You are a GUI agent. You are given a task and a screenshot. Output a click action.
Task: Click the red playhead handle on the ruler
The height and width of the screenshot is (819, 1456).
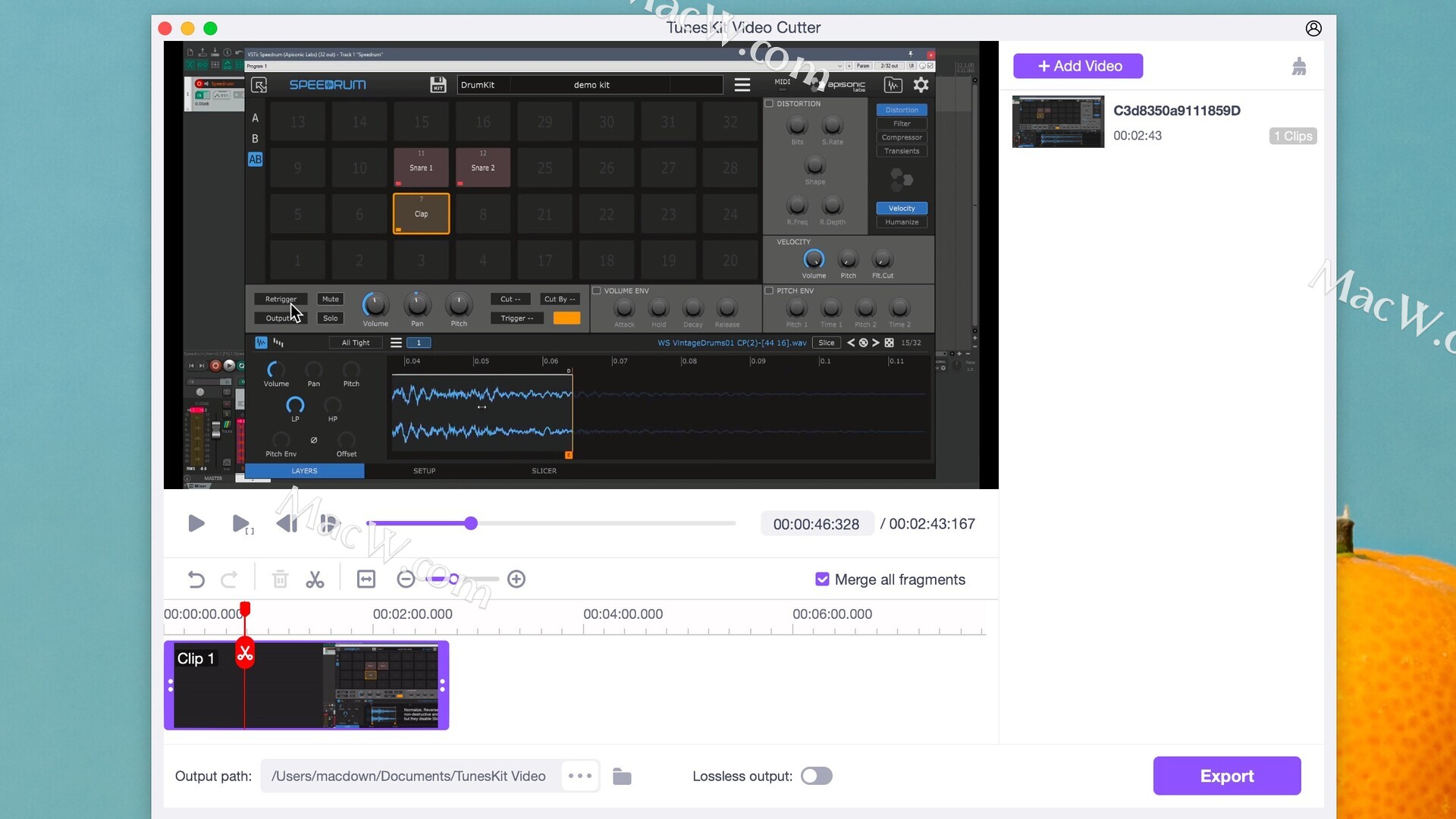coord(245,609)
